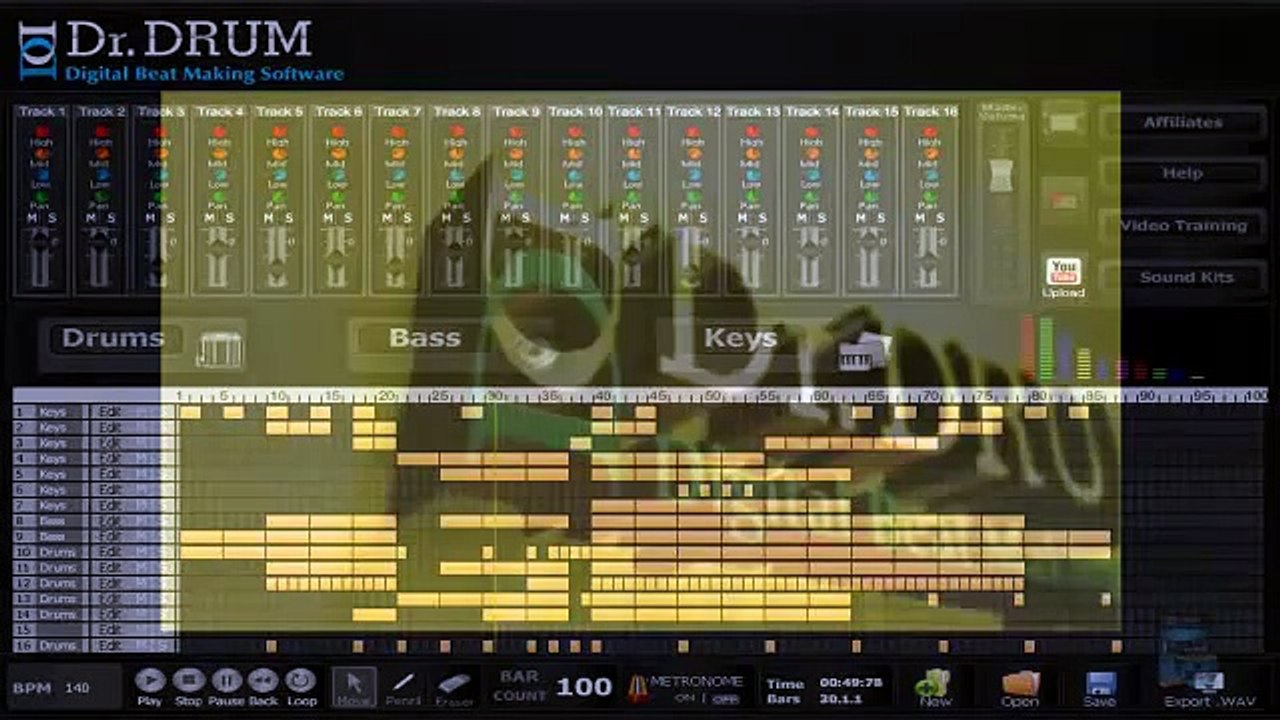Click the red High knob on Track 2
1280x720 pixels.
pyautogui.click(x=101, y=132)
